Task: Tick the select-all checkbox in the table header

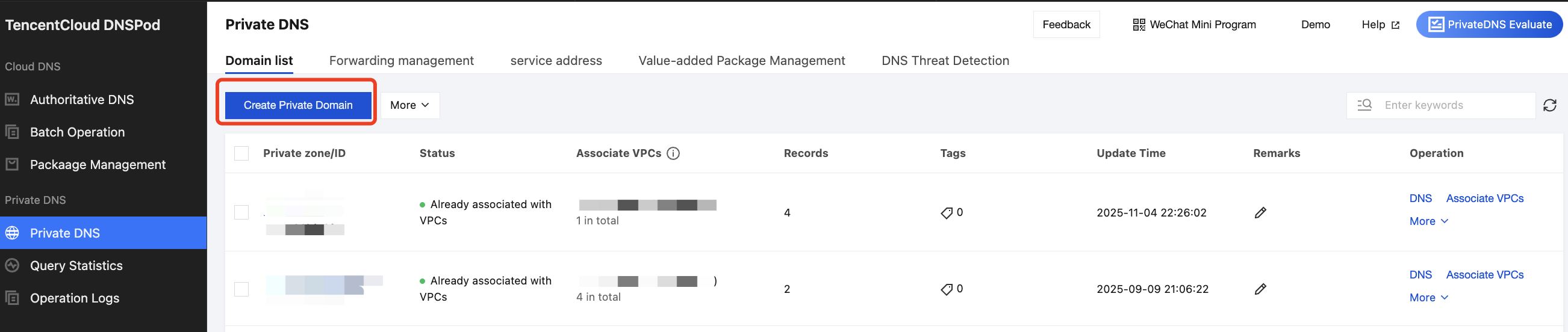Action: click(x=241, y=153)
